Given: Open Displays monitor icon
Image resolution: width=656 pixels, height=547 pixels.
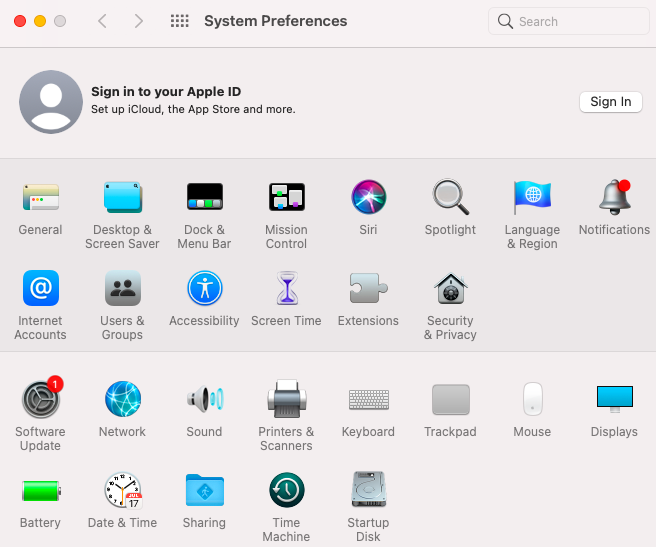Looking at the screenshot, I should pos(615,399).
